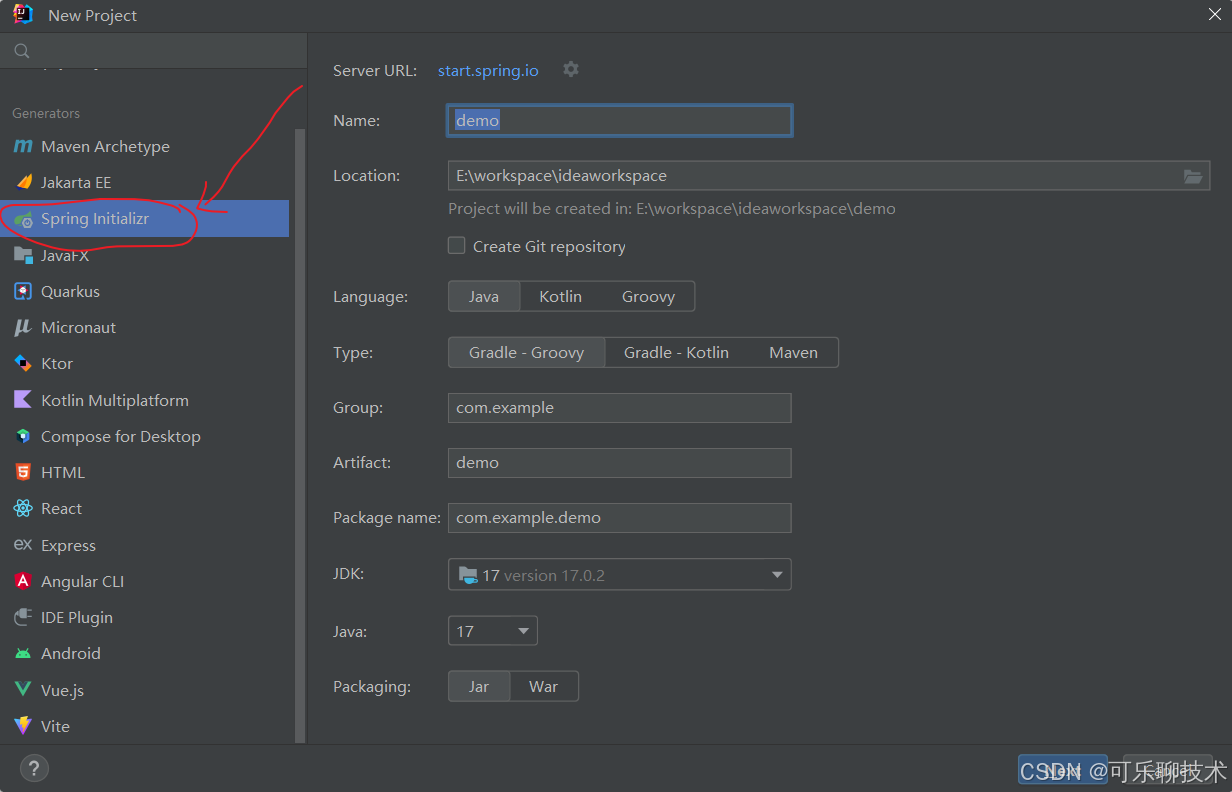
Task: Select the Quarkus logo icon
Action: point(23,291)
